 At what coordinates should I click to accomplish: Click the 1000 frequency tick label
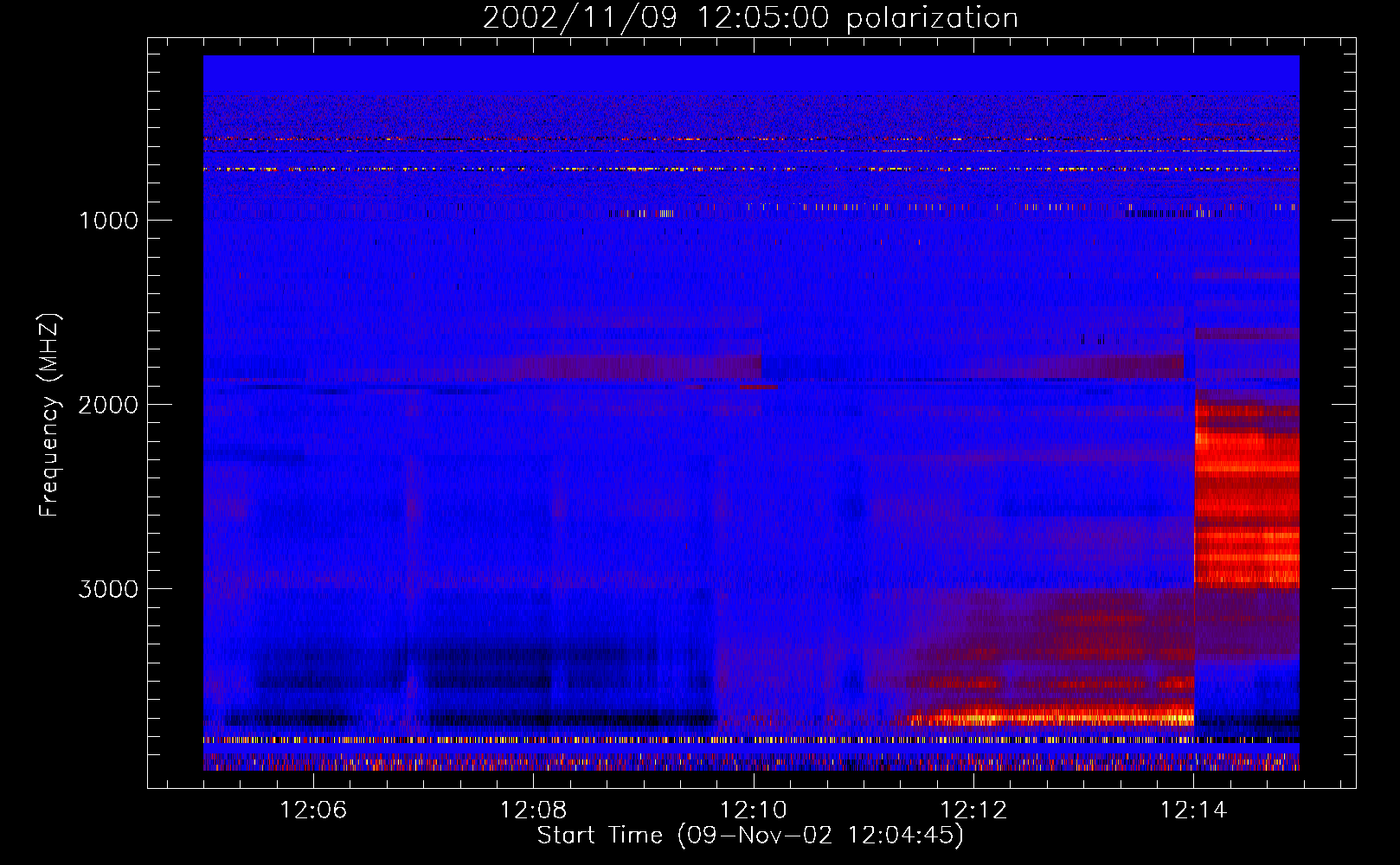[x=108, y=221]
